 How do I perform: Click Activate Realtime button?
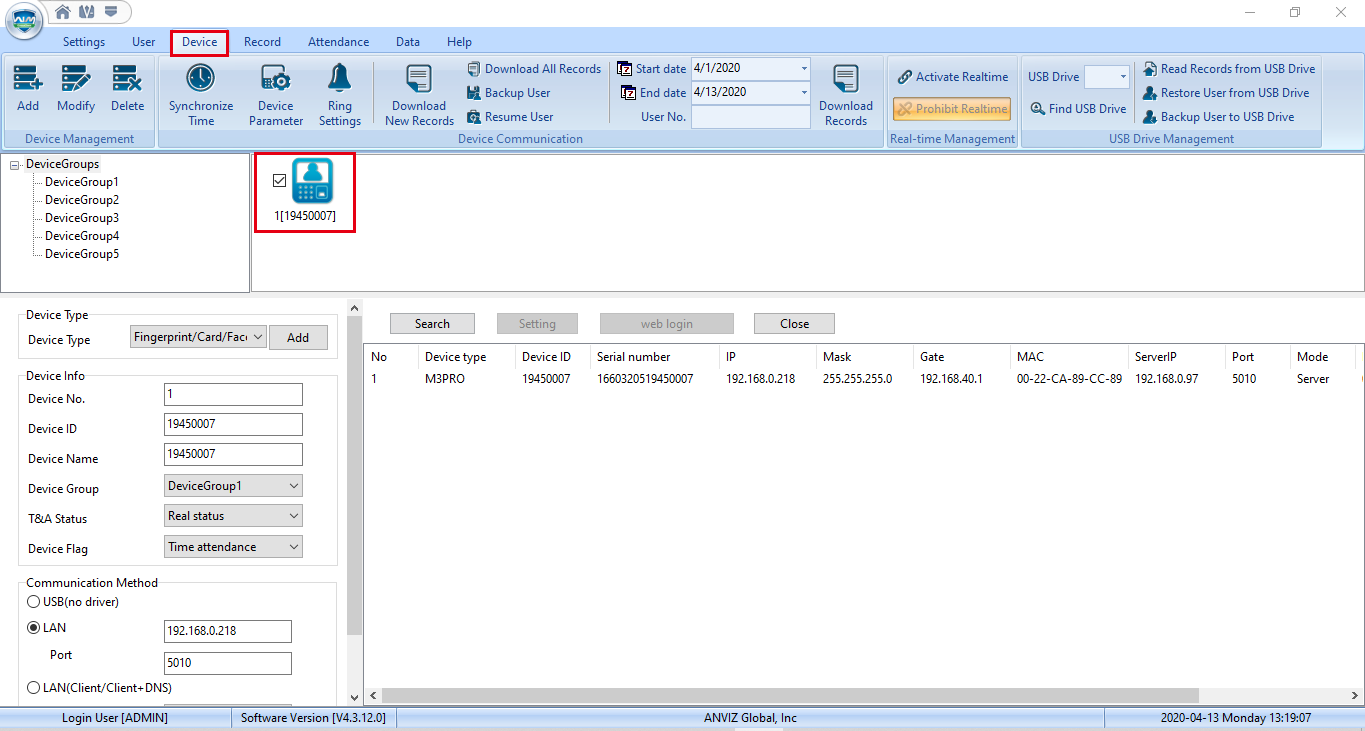coord(952,77)
